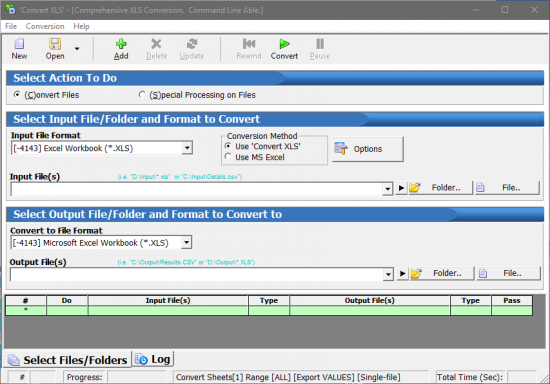Click the 'Output File(s)' column header
This screenshot has height=384, width=550.
tap(370, 301)
